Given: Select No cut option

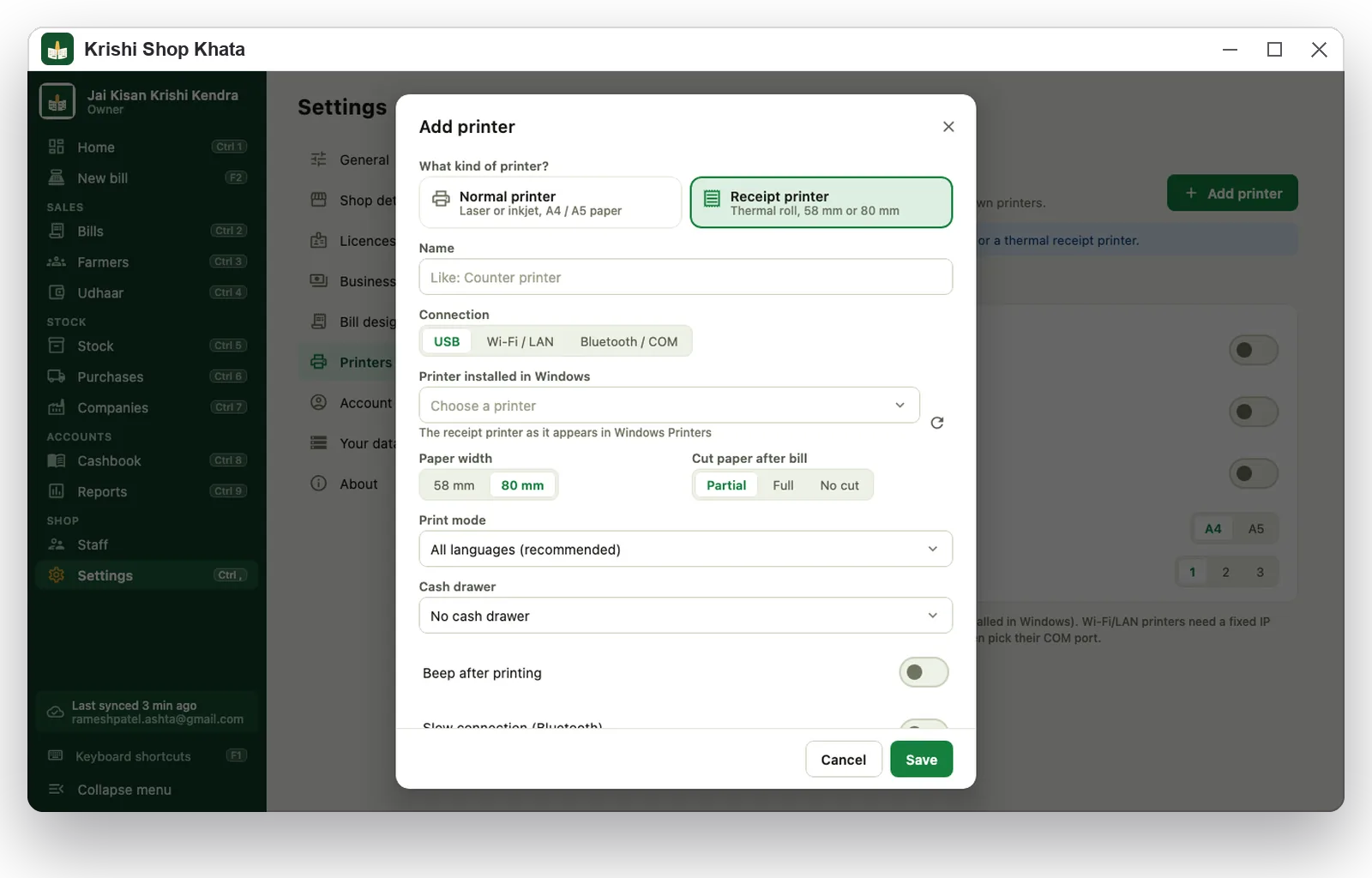Looking at the screenshot, I should point(839,485).
